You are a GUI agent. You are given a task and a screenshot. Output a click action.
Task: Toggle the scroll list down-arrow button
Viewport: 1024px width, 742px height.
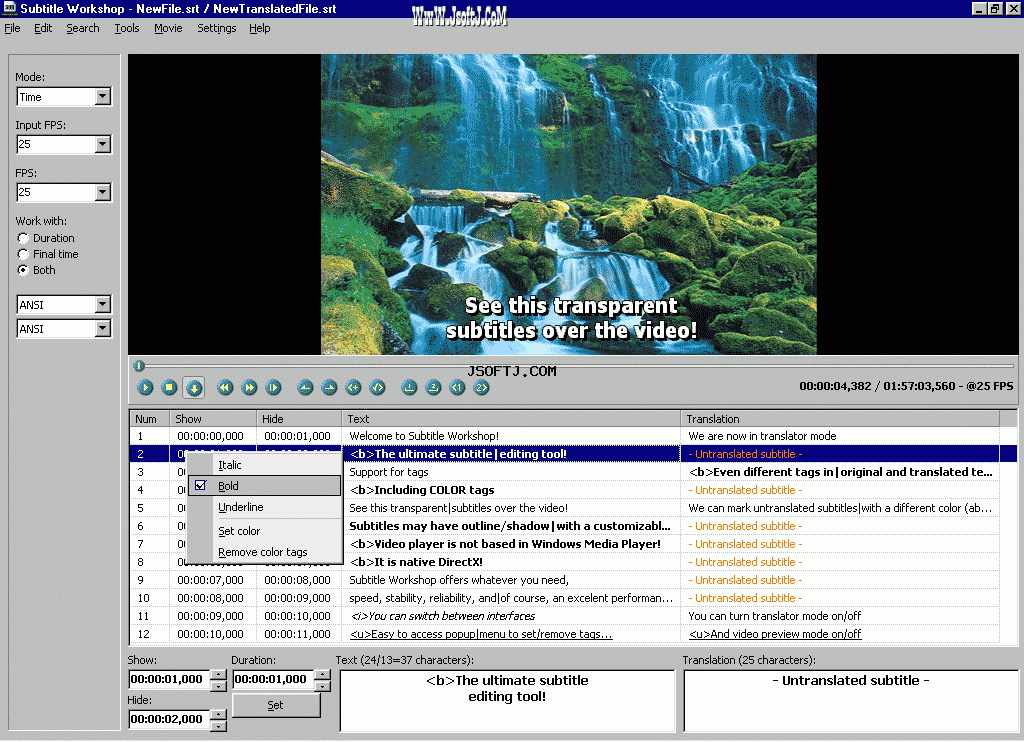point(193,387)
